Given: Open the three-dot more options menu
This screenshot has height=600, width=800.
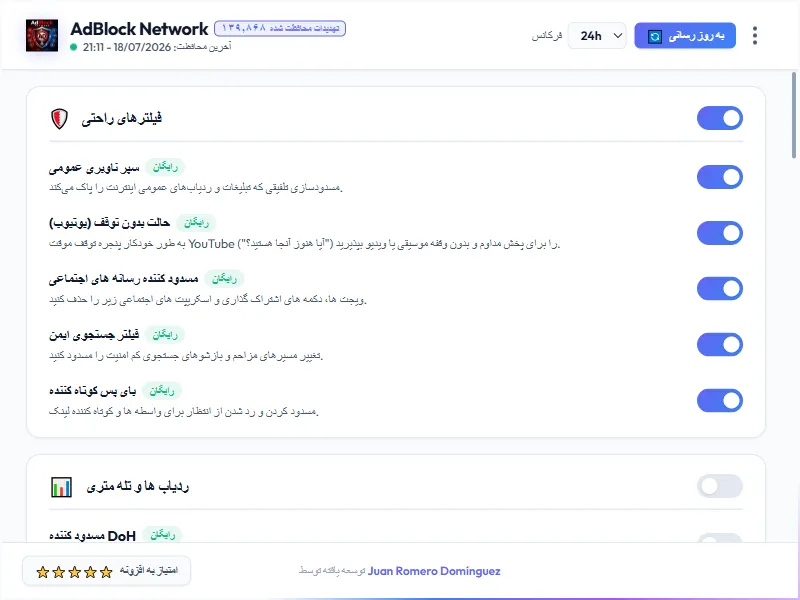Looking at the screenshot, I should (x=755, y=36).
